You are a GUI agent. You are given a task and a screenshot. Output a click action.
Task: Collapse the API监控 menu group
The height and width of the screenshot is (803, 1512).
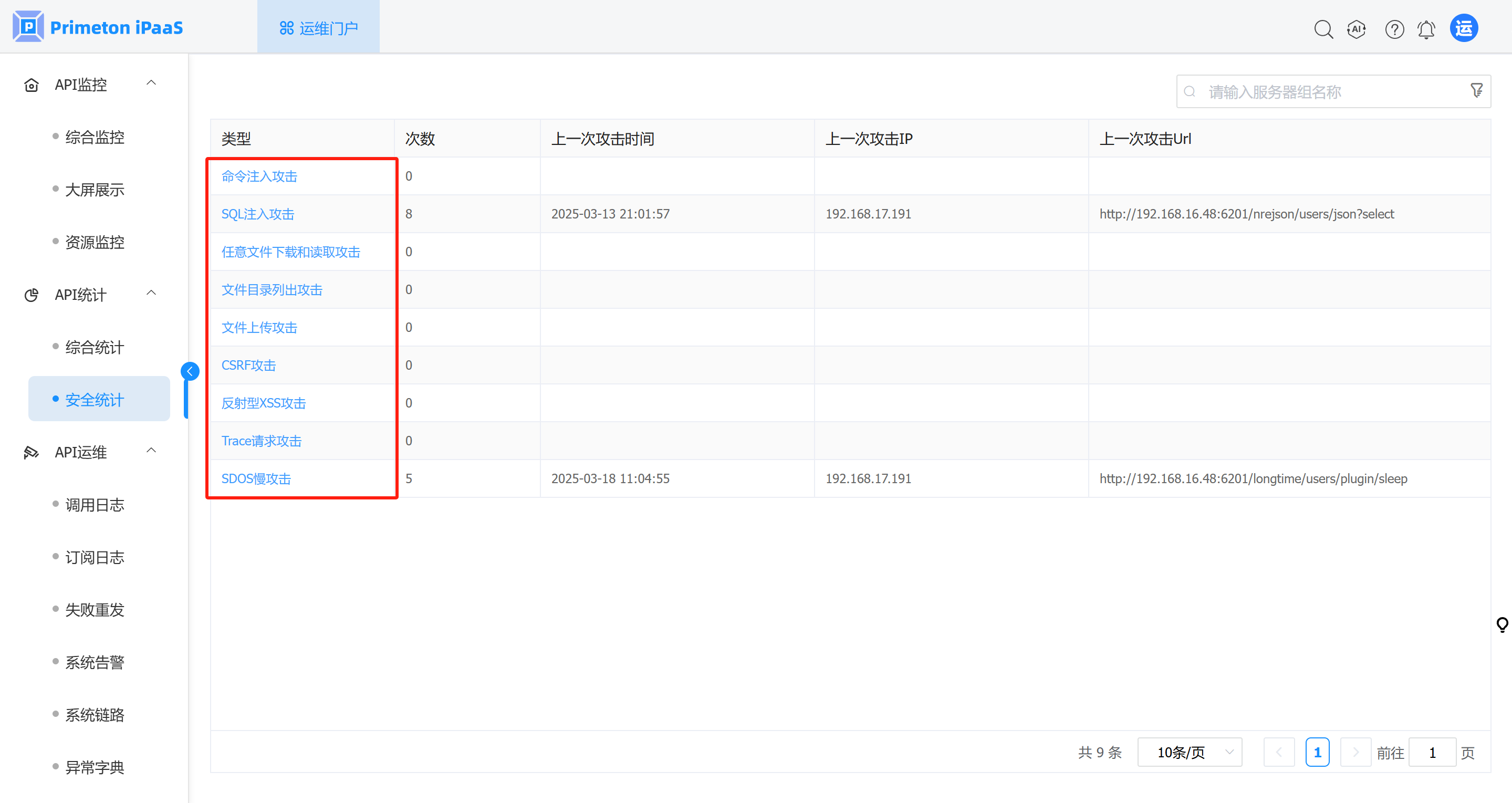click(151, 84)
